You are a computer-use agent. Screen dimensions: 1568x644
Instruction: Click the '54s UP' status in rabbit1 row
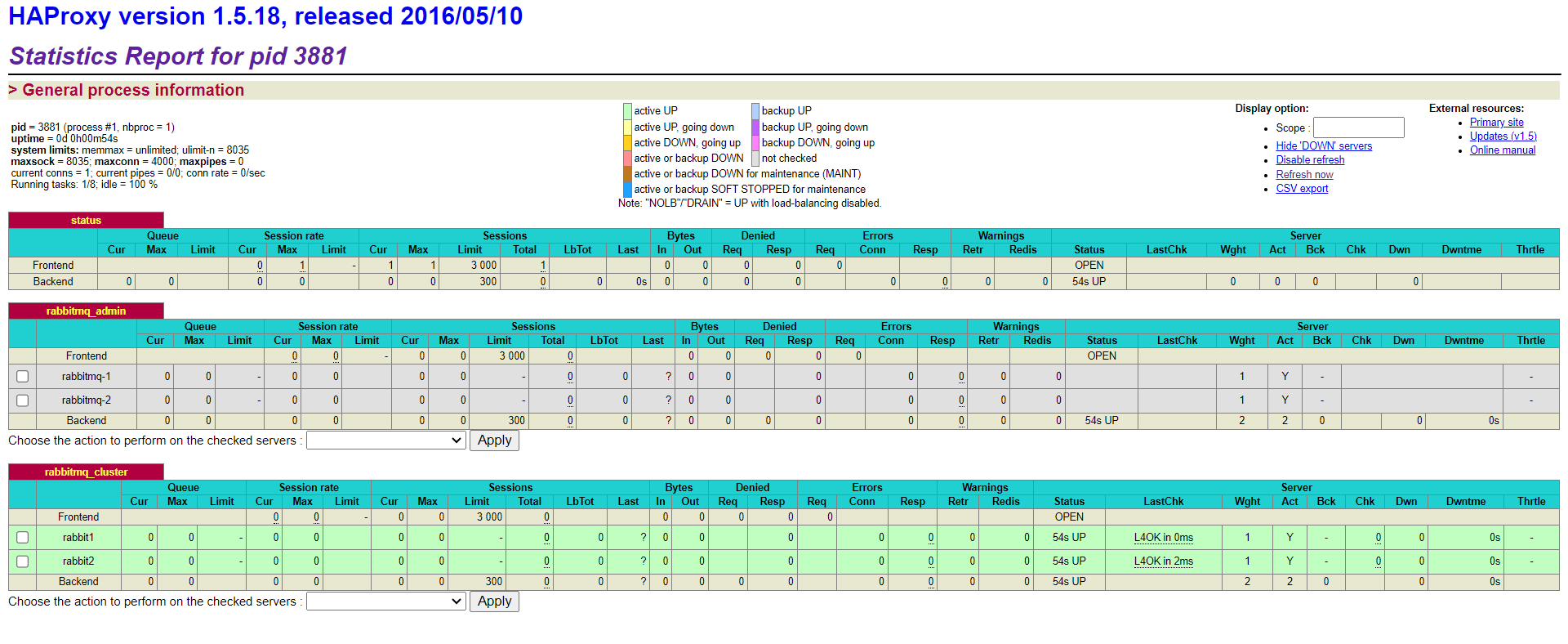(1069, 538)
